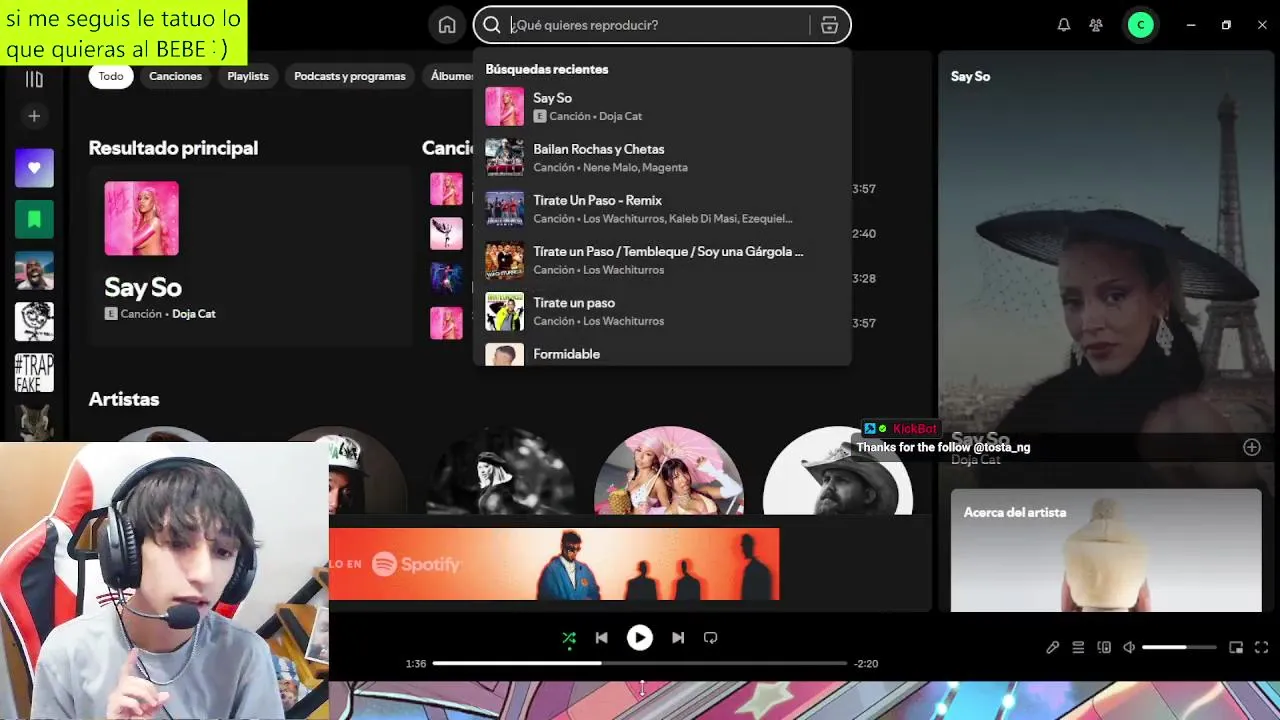Skip to previous track
The image size is (1280, 720).
601,638
